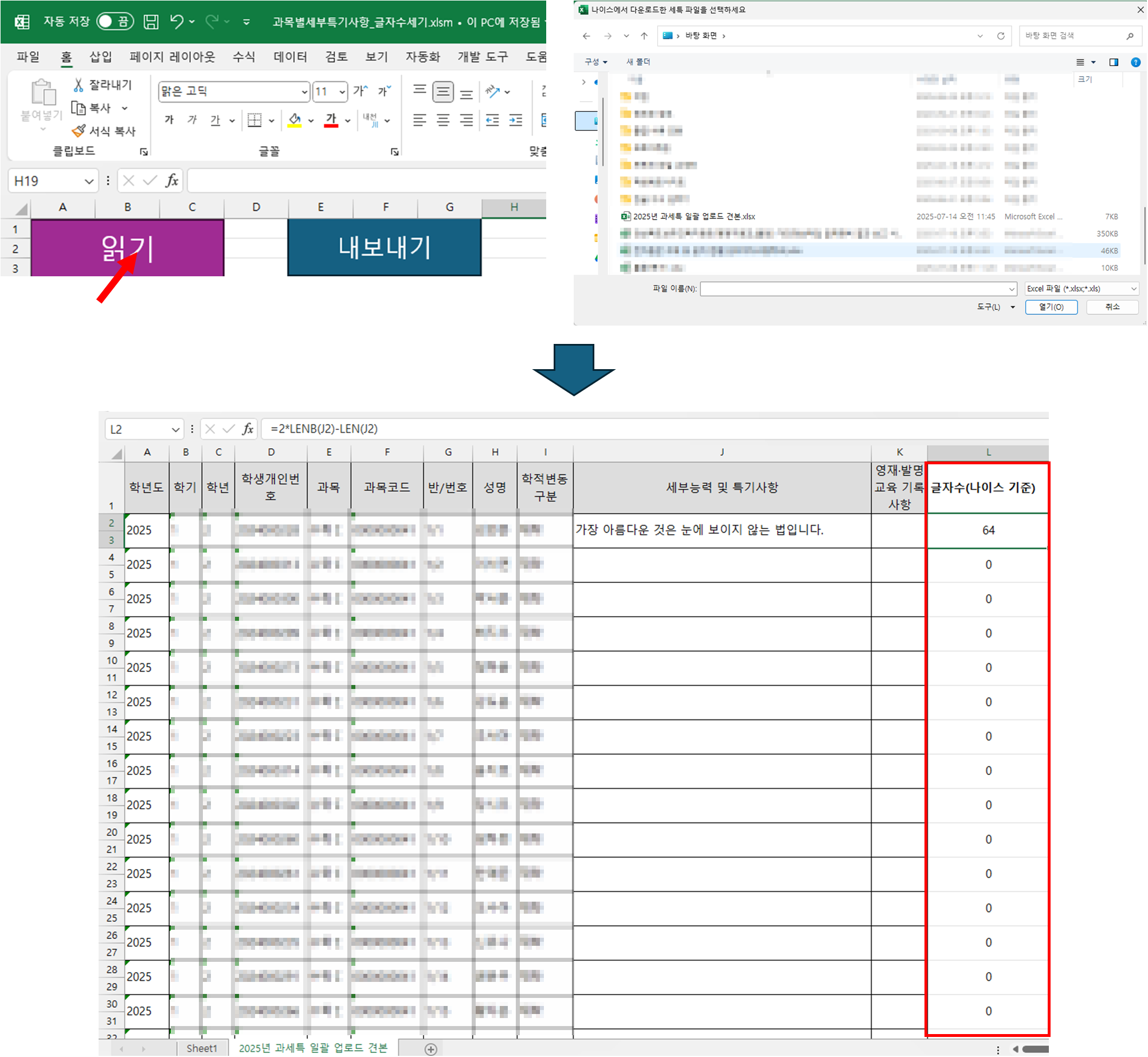Click the refresh icon in file dialog
Viewport: 1148px width, 1057px height.
[1001, 36]
